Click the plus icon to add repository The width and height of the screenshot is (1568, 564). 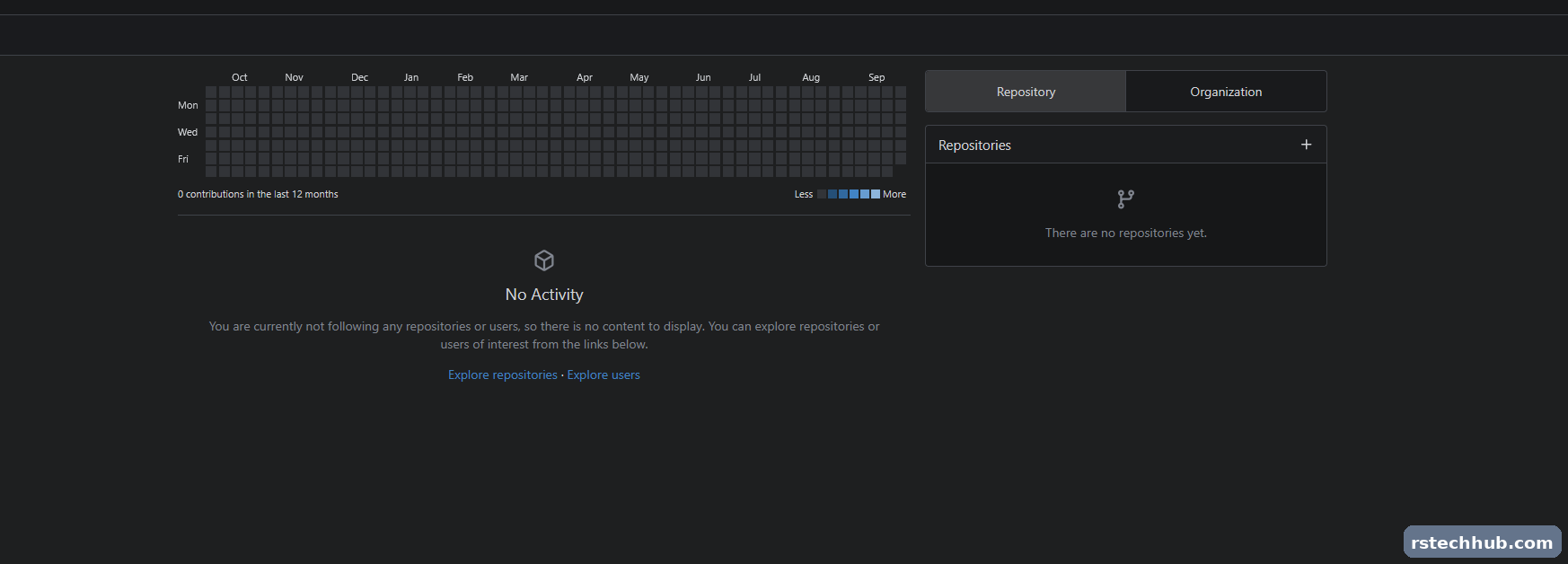tap(1306, 145)
